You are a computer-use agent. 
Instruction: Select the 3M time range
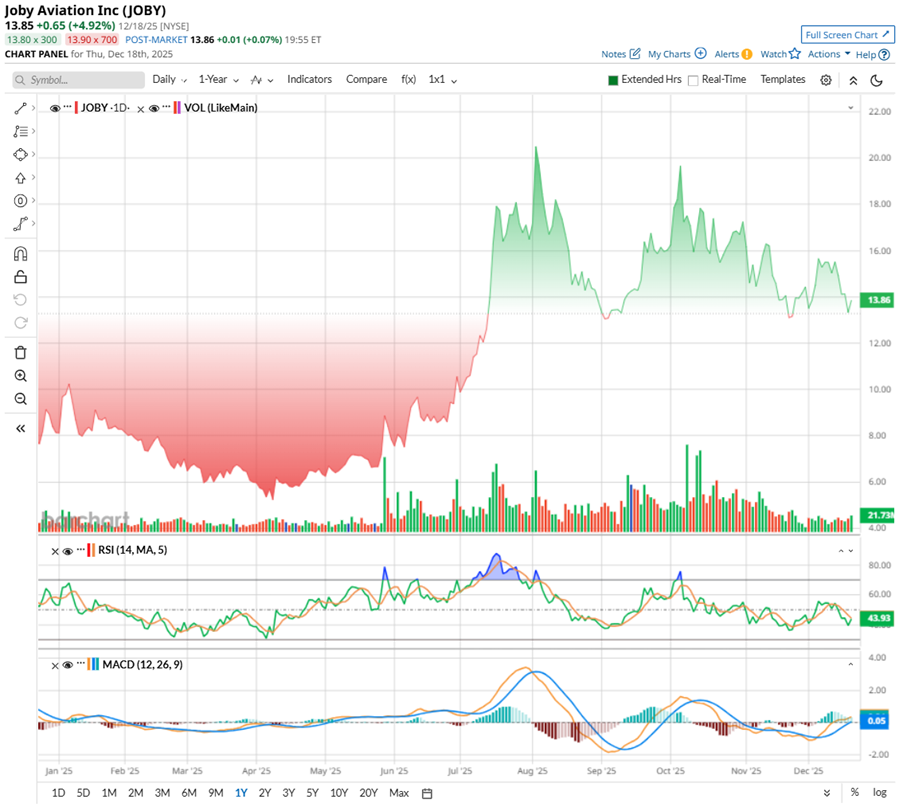[162, 793]
